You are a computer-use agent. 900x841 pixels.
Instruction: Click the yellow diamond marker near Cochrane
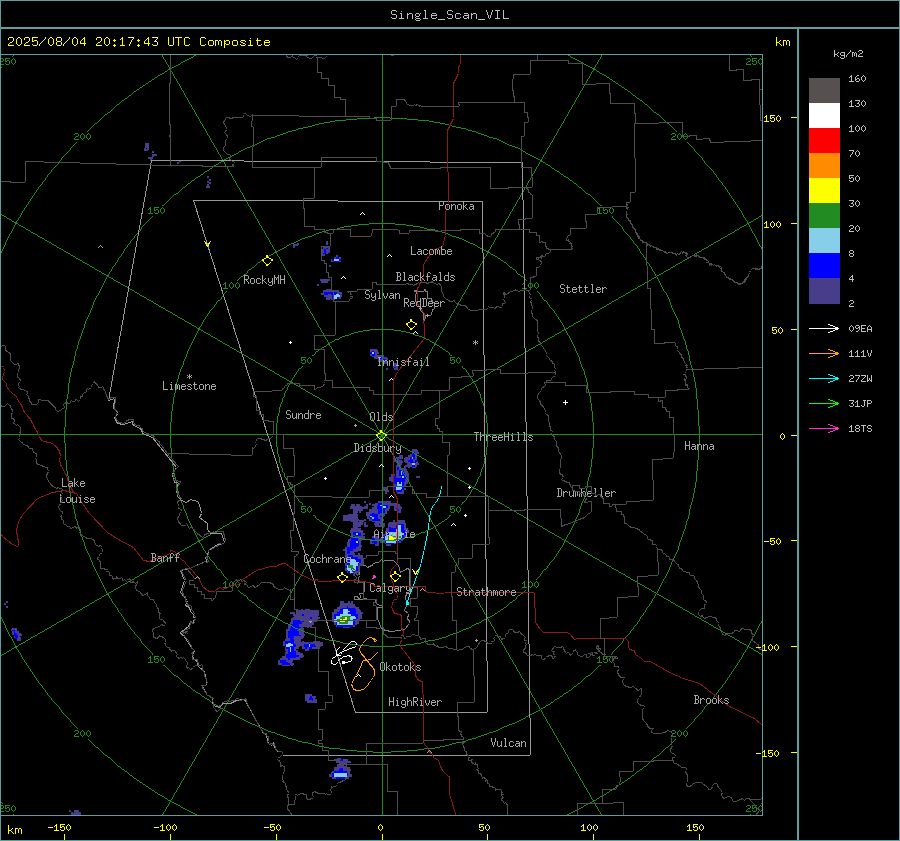click(x=342, y=578)
